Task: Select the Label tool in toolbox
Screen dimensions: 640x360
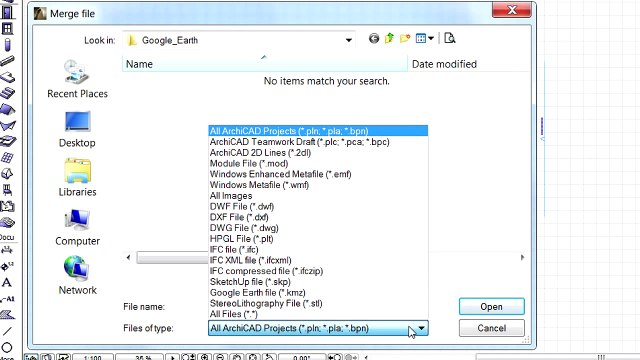Action: [7, 299]
